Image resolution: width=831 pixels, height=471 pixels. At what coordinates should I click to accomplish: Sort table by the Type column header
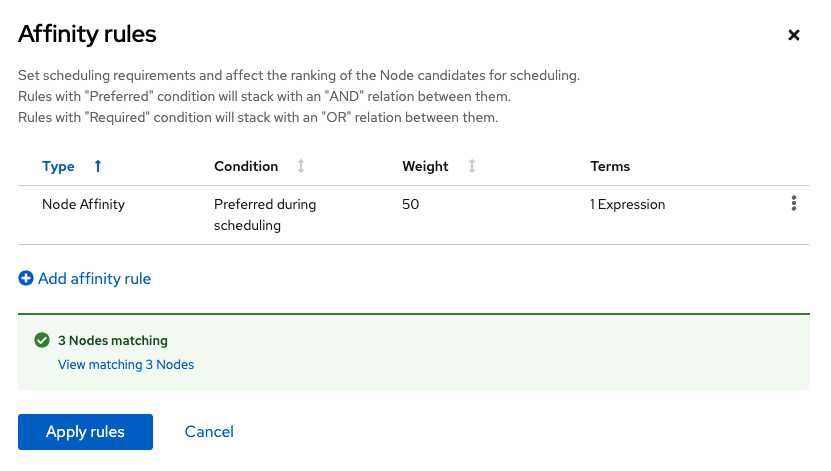click(58, 166)
